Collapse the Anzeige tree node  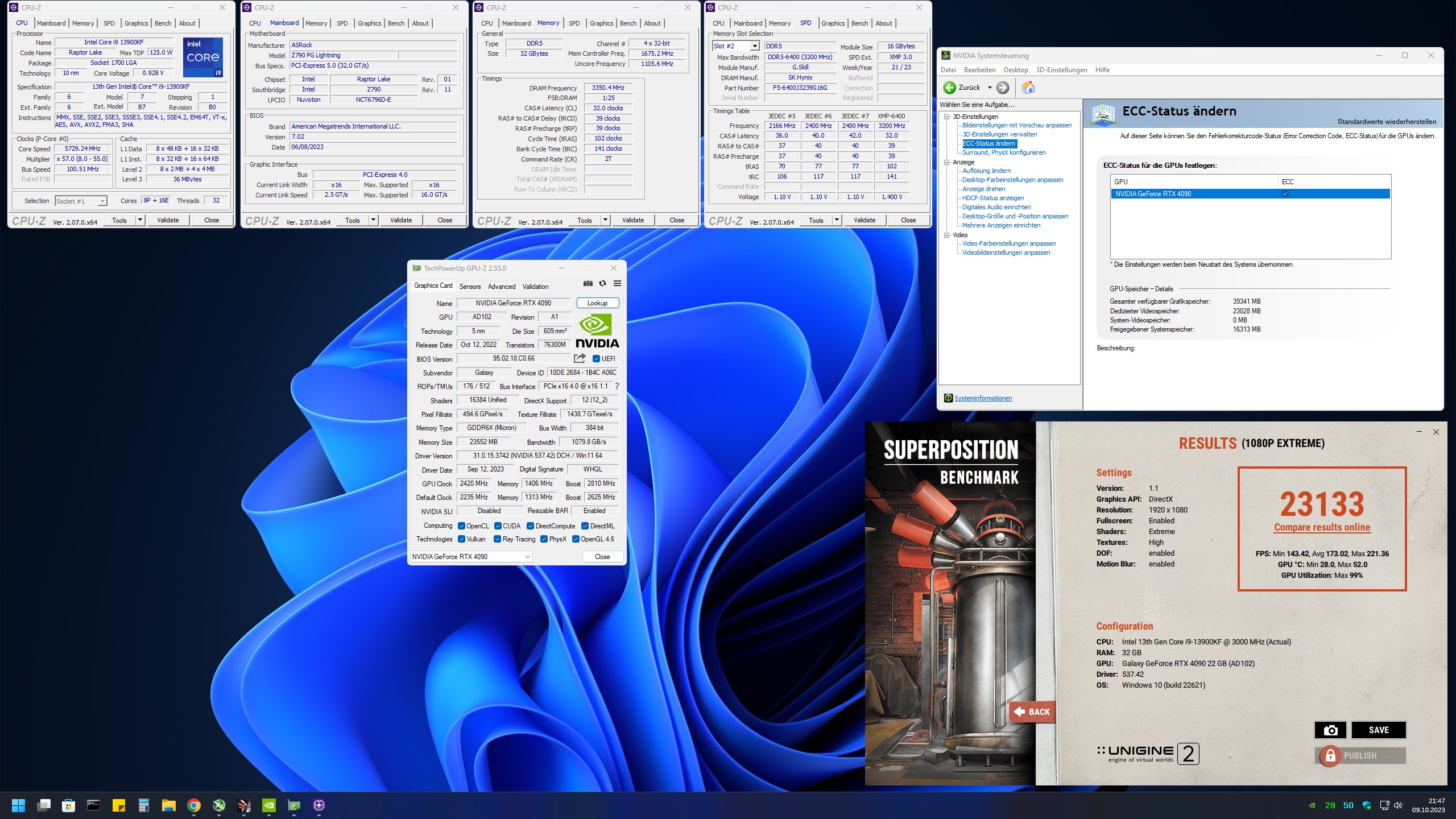coord(947,162)
